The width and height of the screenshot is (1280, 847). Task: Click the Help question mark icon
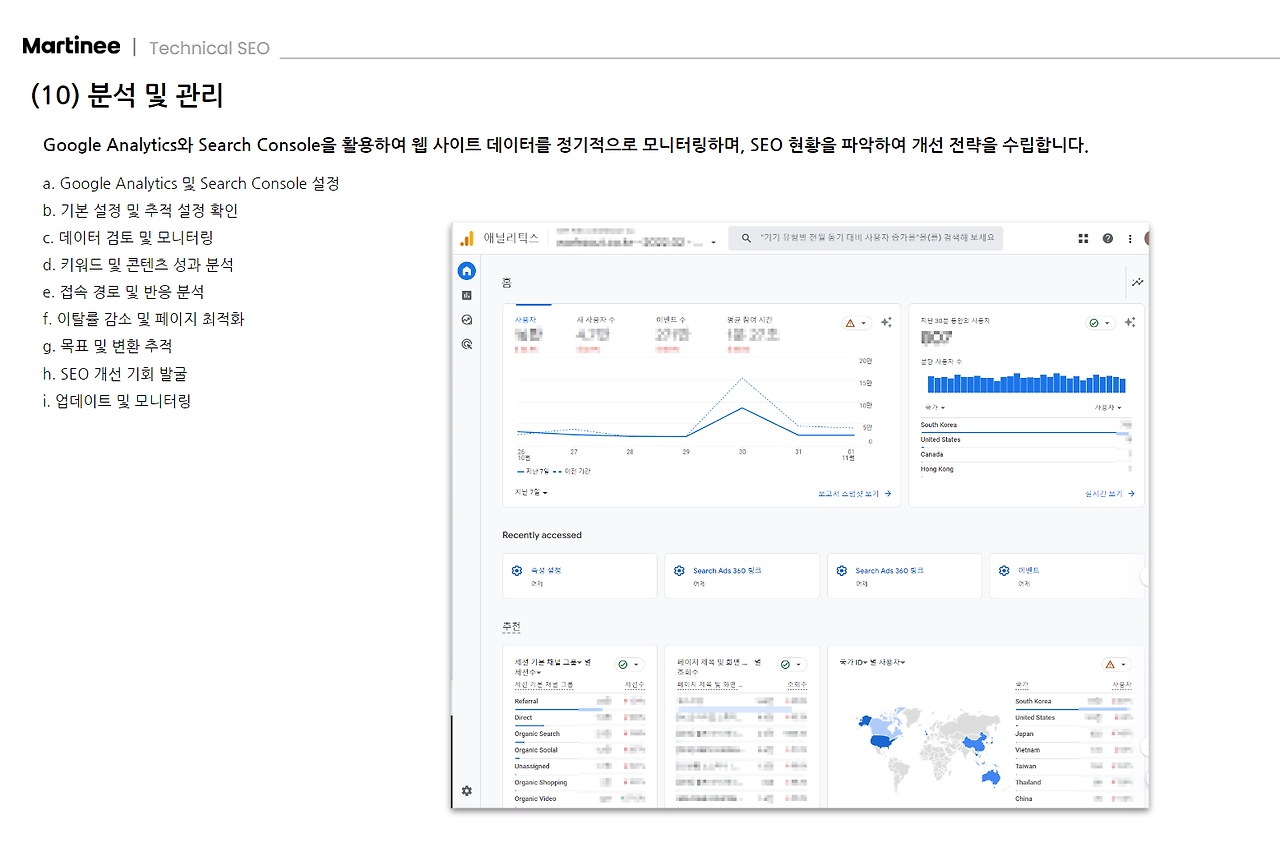click(x=1107, y=238)
